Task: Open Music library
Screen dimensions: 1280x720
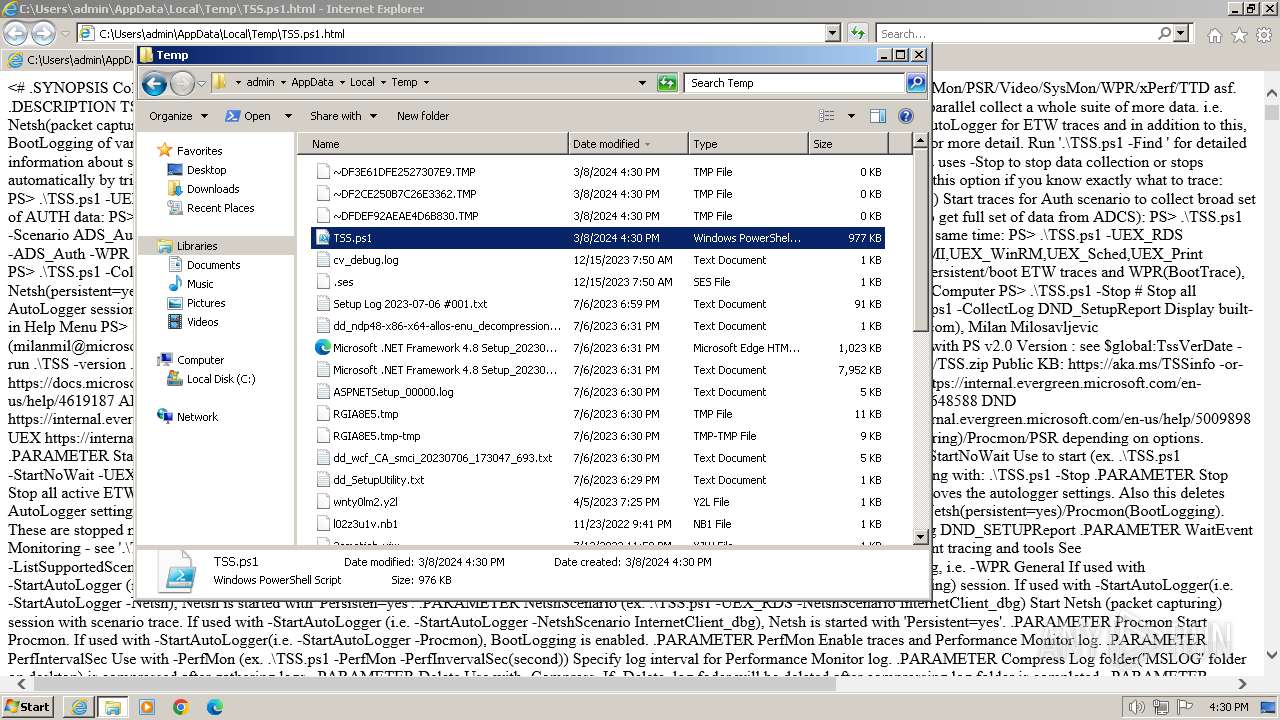Action: 200,284
